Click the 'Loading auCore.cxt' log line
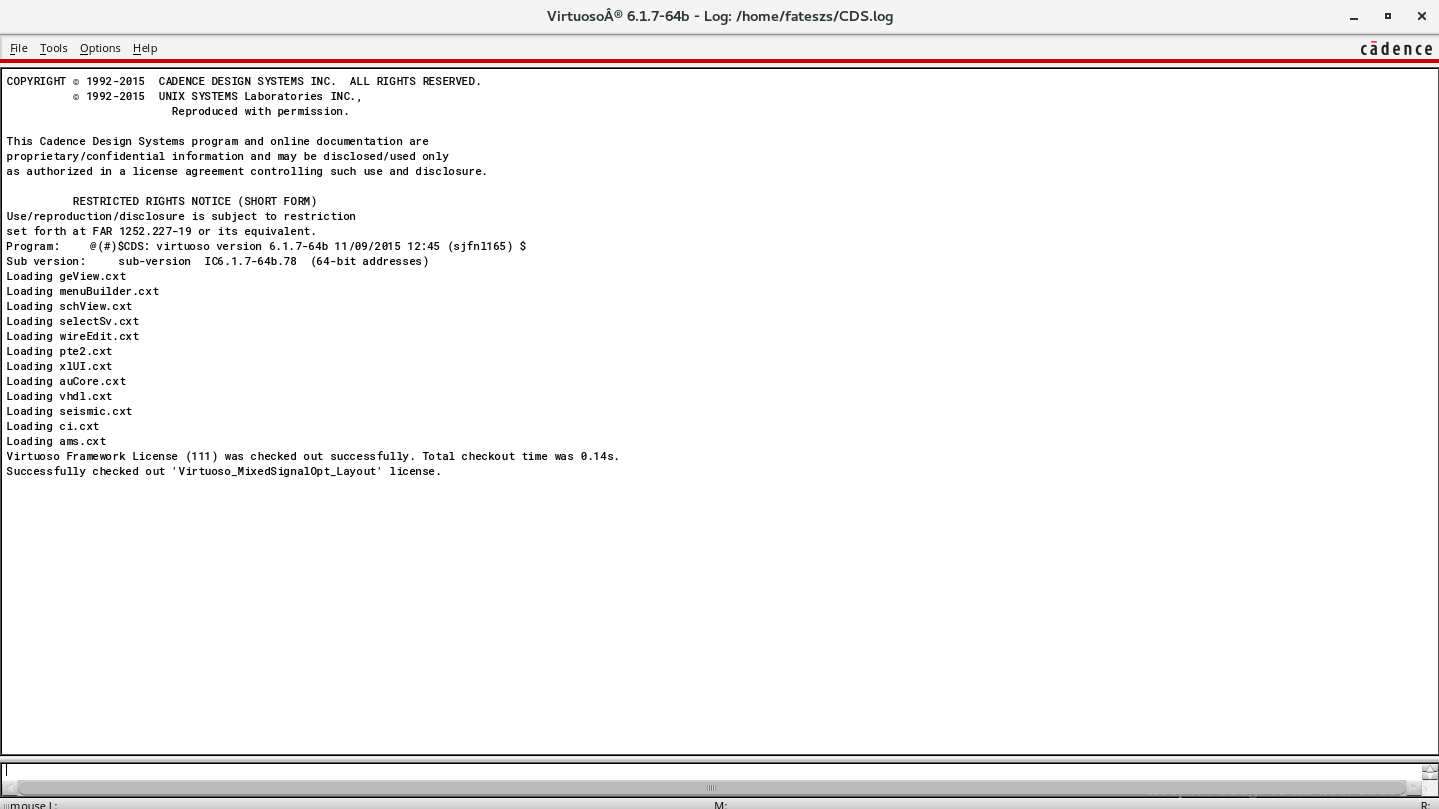1439x809 pixels. tap(66, 381)
